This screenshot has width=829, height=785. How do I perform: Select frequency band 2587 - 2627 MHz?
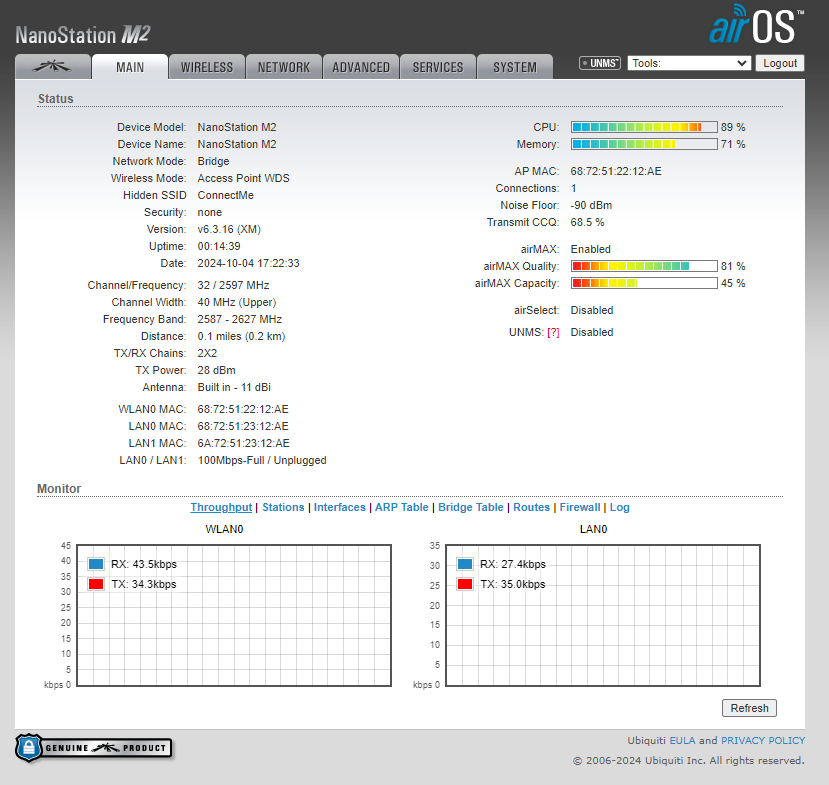(240, 319)
